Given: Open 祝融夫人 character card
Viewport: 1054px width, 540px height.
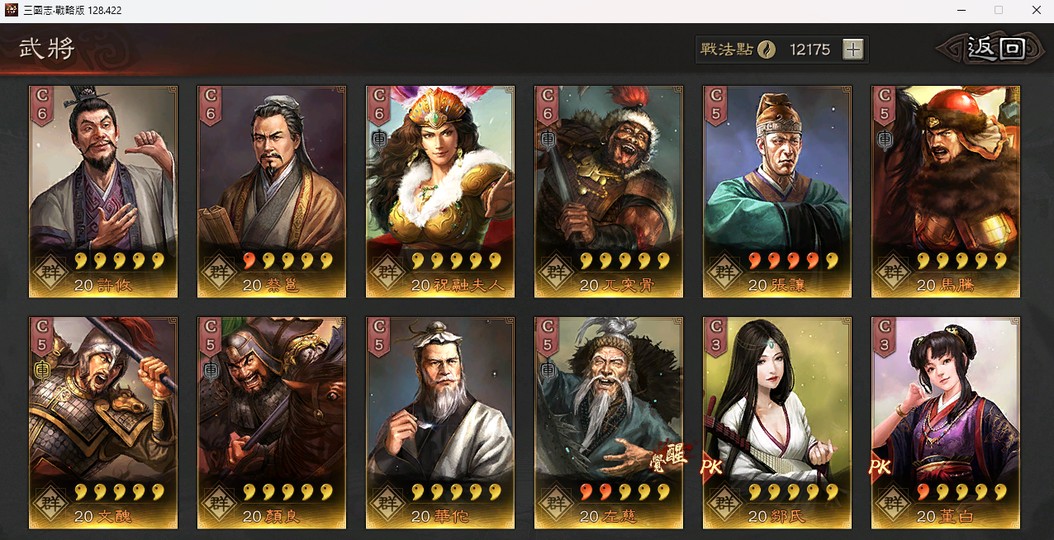Looking at the screenshot, I should coord(440,191).
